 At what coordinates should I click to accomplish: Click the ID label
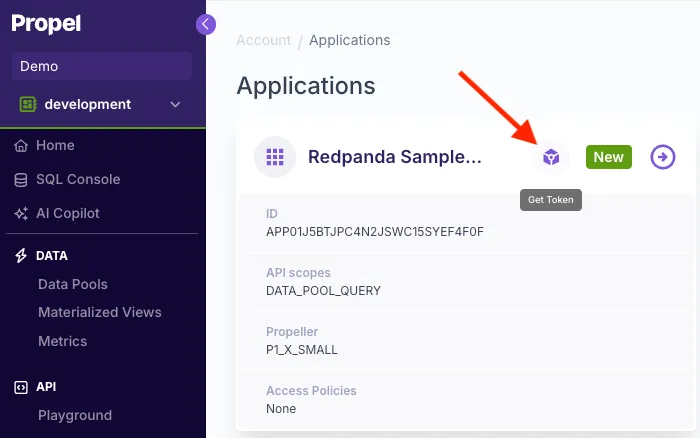[271, 214]
